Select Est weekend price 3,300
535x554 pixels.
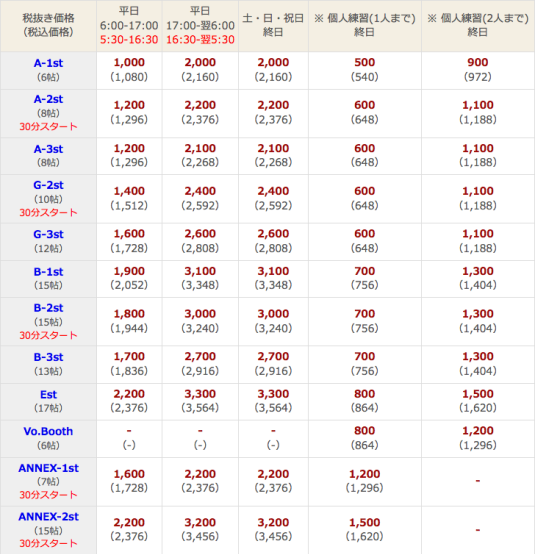pos(273,394)
